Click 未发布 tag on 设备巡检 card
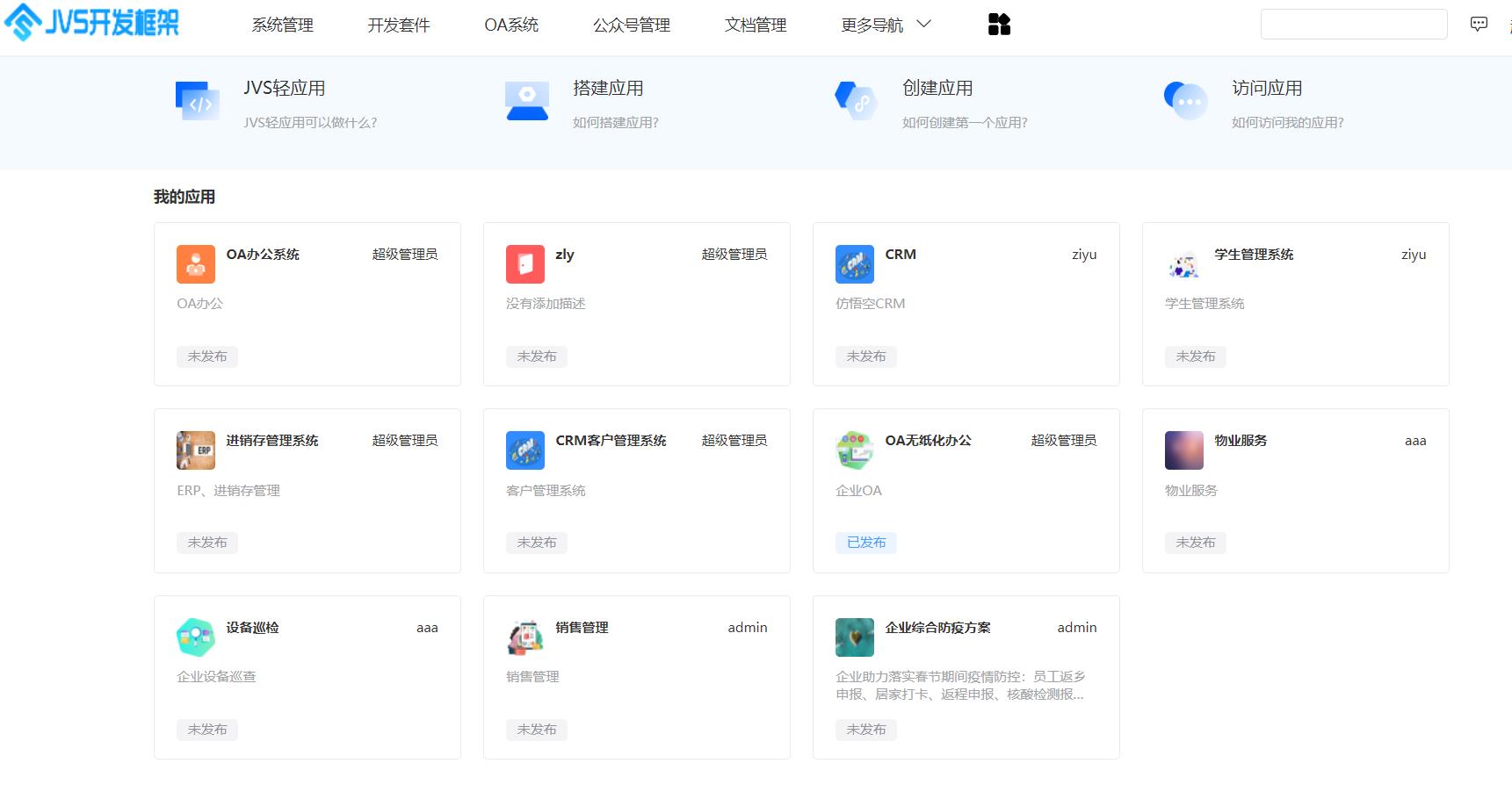The width and height of the screenshot is (1512, 799). pyautogui.click(x=207, y=730)
